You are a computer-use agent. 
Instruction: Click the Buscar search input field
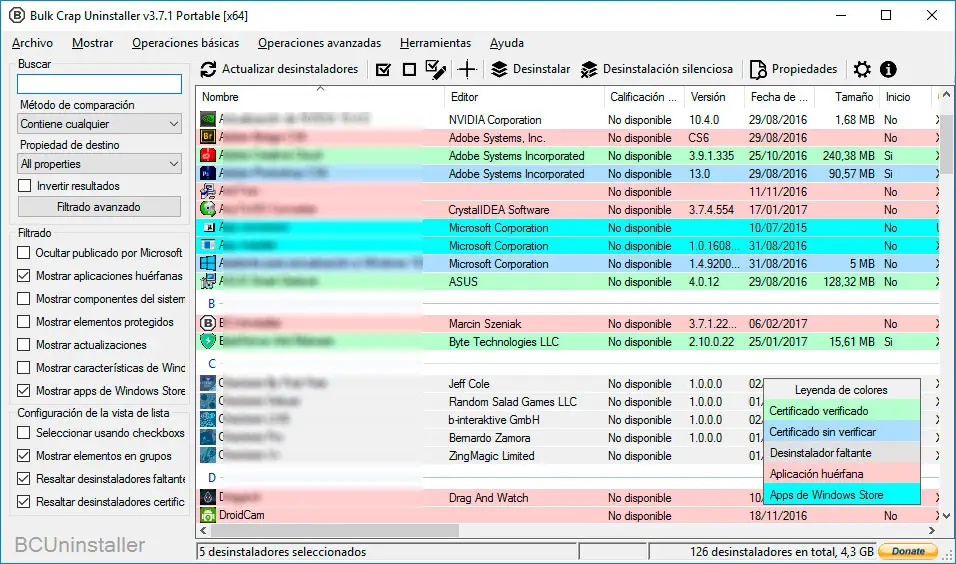(99, 84)
